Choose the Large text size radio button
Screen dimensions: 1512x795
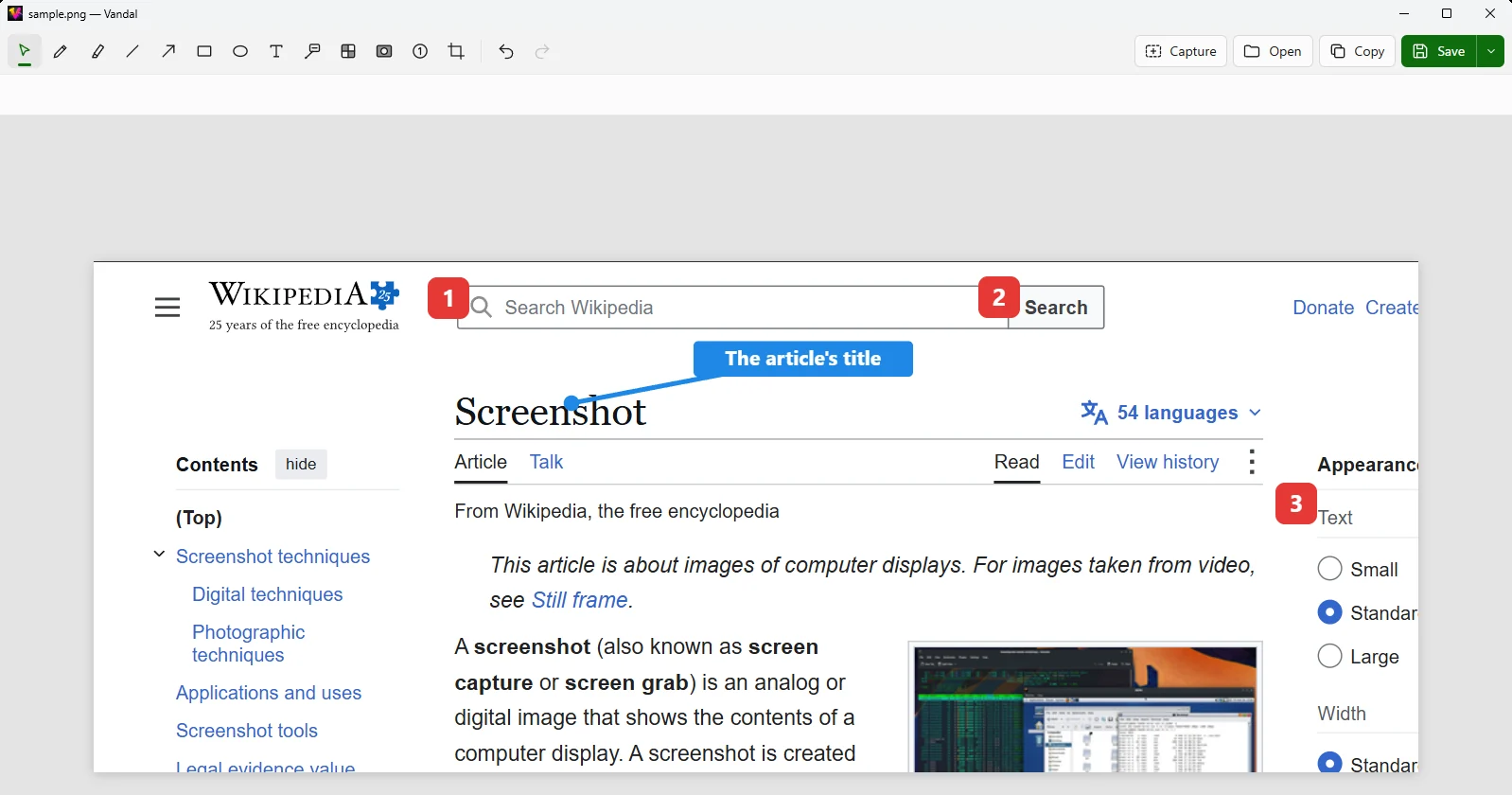click(1329, 656)
